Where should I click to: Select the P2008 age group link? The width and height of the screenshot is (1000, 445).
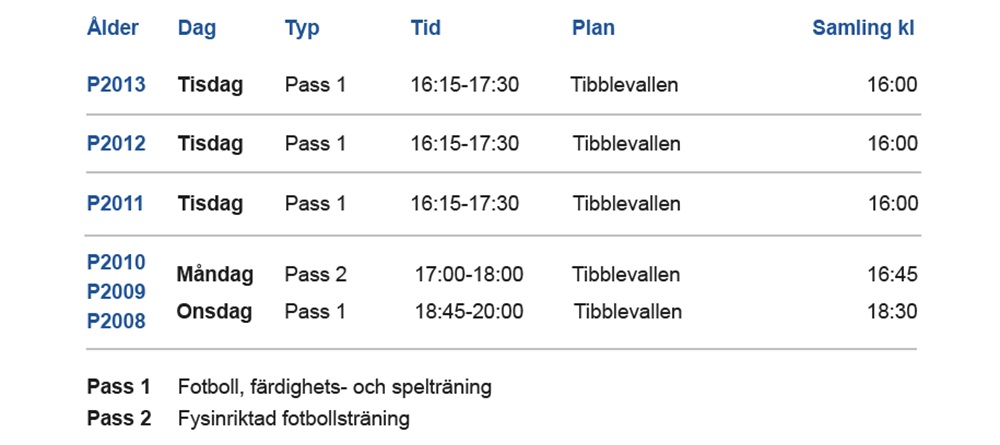pos(116,321)
